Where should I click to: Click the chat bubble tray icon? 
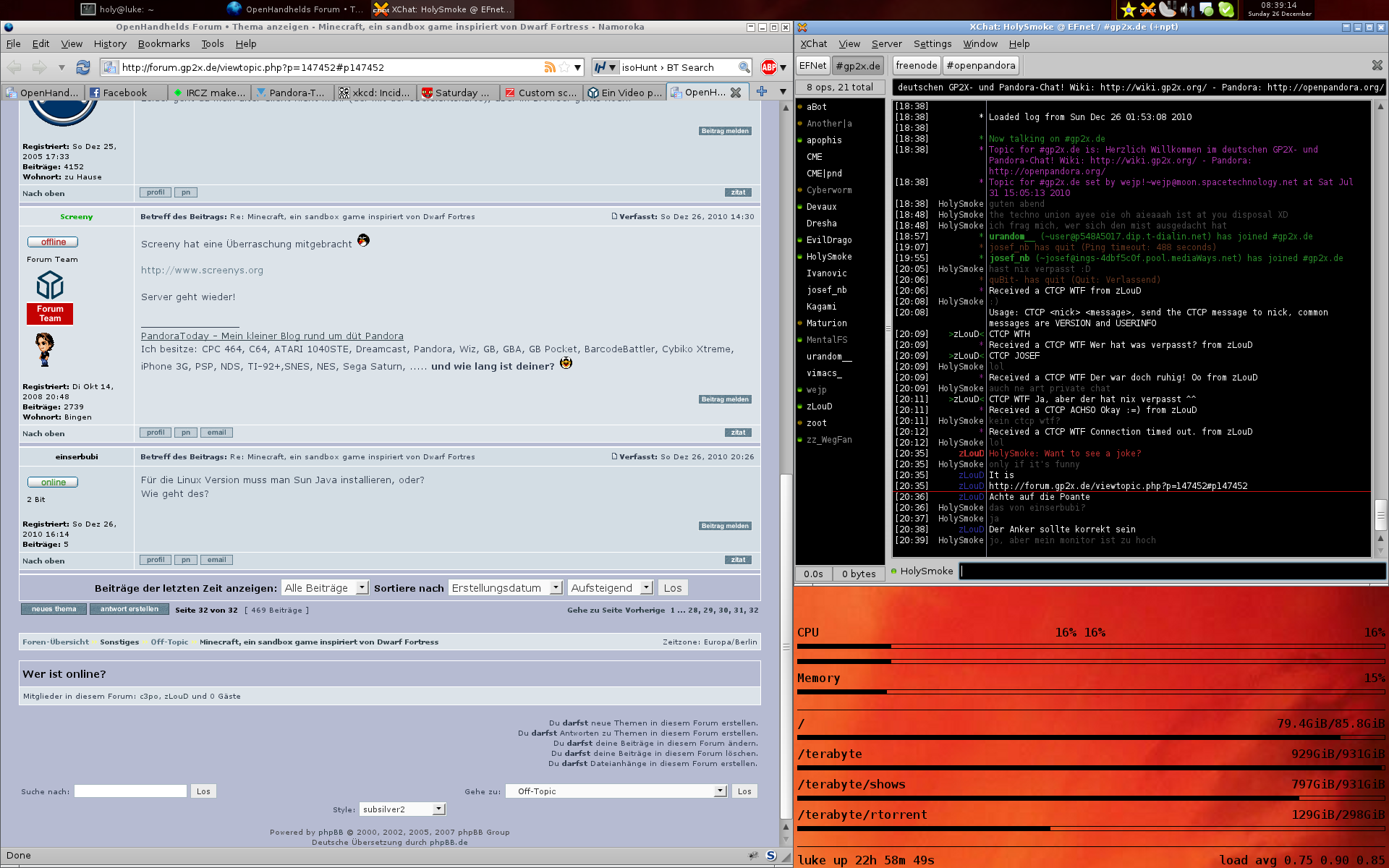(1206, 9)
